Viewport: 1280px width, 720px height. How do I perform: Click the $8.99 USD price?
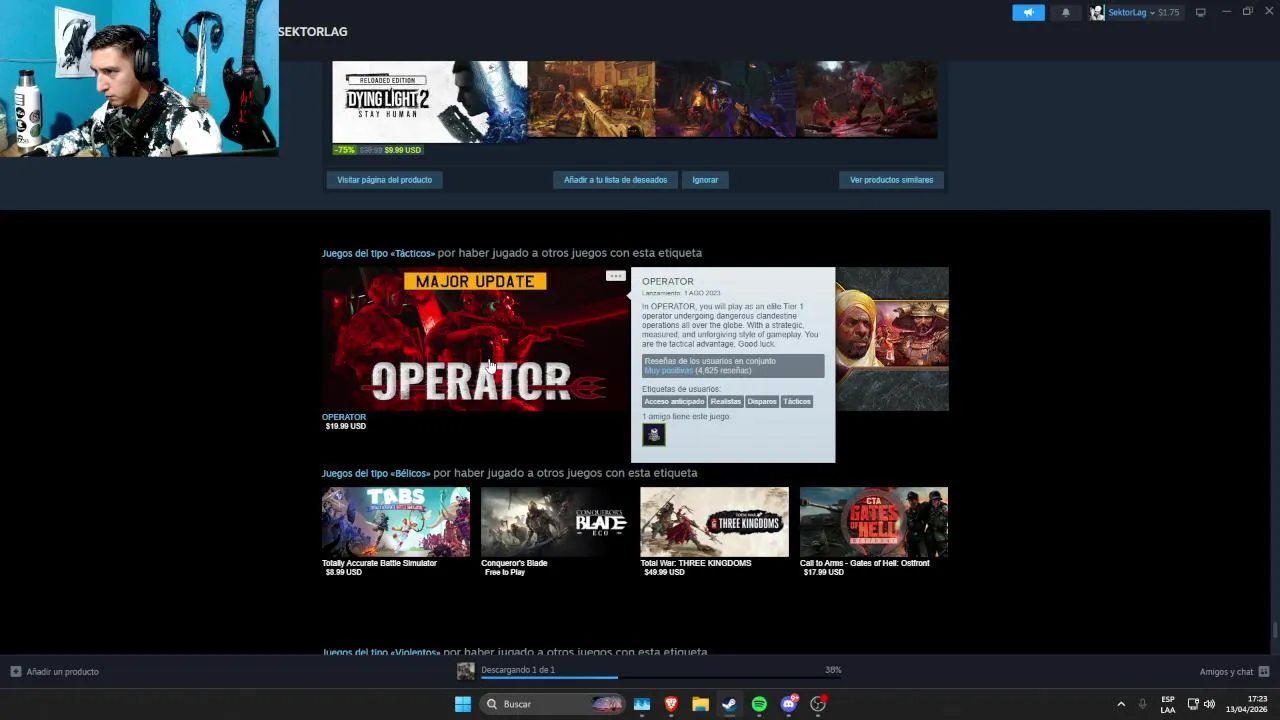click(x=344, y=572)
